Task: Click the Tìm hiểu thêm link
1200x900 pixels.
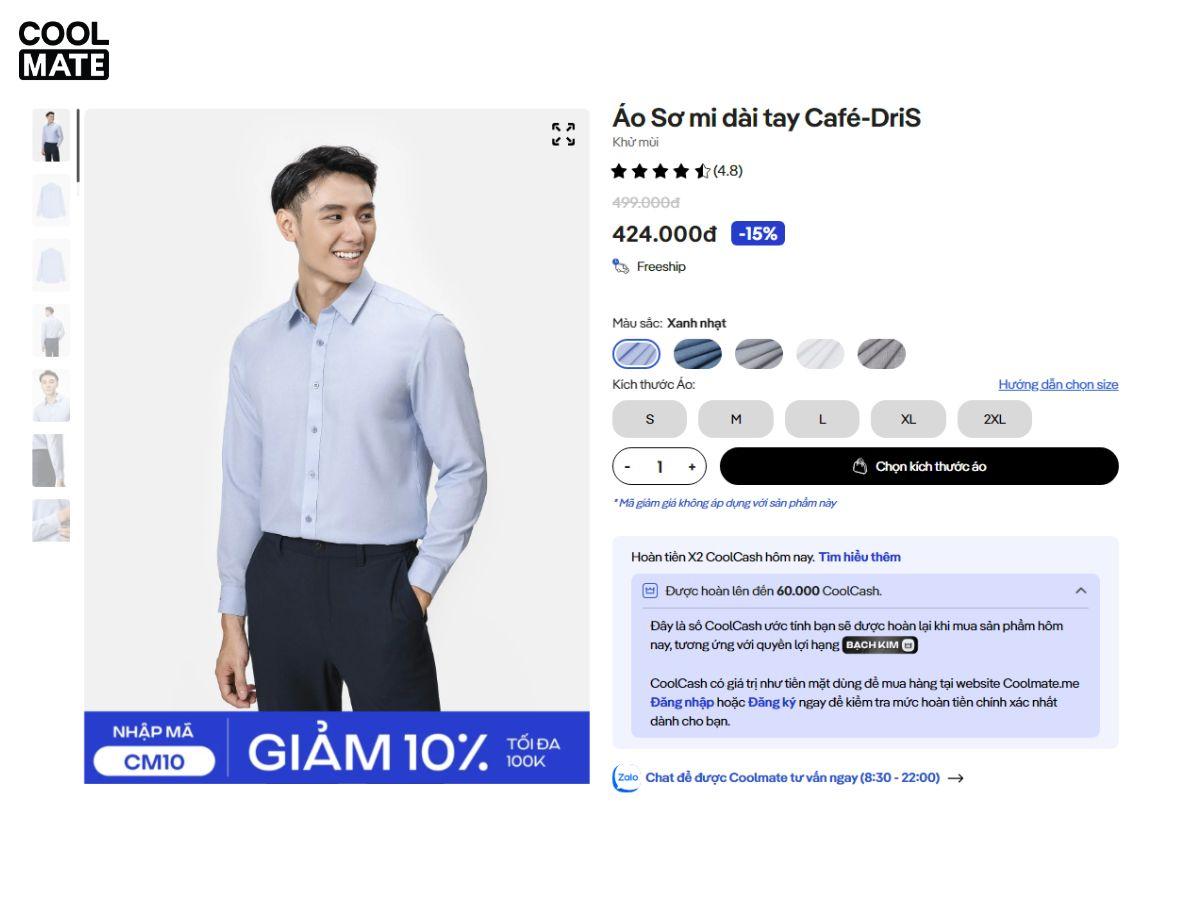Action: (x=859, y=557)
